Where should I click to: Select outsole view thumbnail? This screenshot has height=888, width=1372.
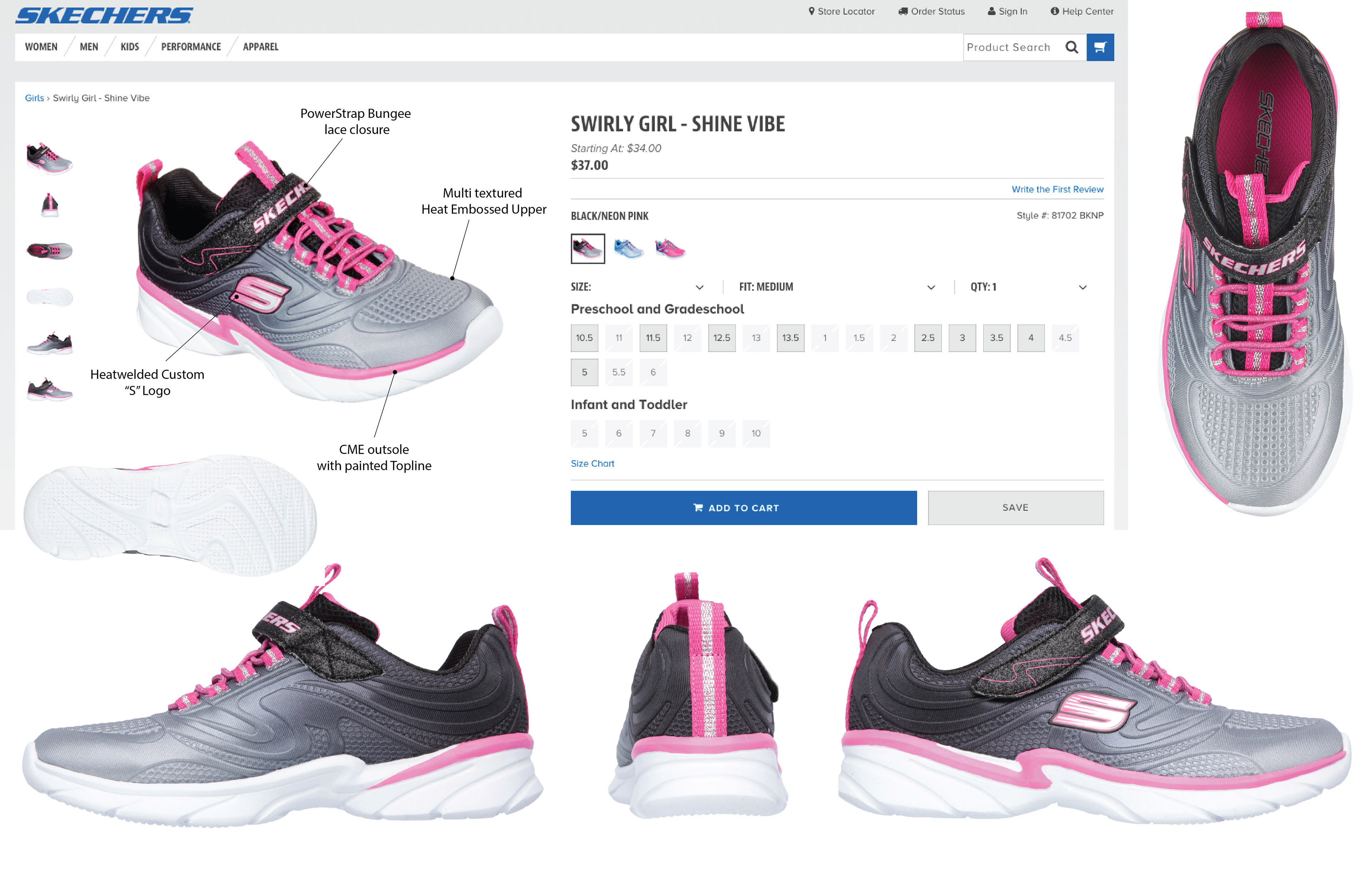[x=50, y=297]
